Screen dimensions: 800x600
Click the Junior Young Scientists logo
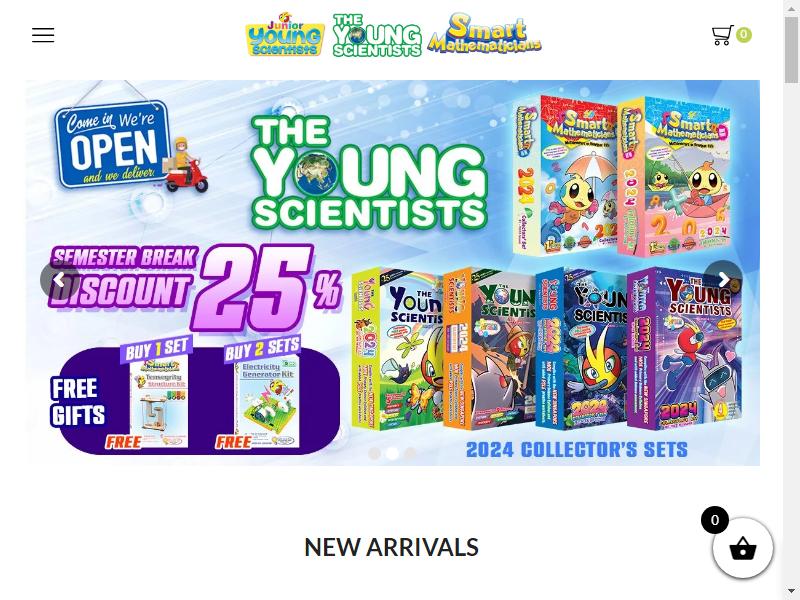pyautogui.click(x=285, y=35)
